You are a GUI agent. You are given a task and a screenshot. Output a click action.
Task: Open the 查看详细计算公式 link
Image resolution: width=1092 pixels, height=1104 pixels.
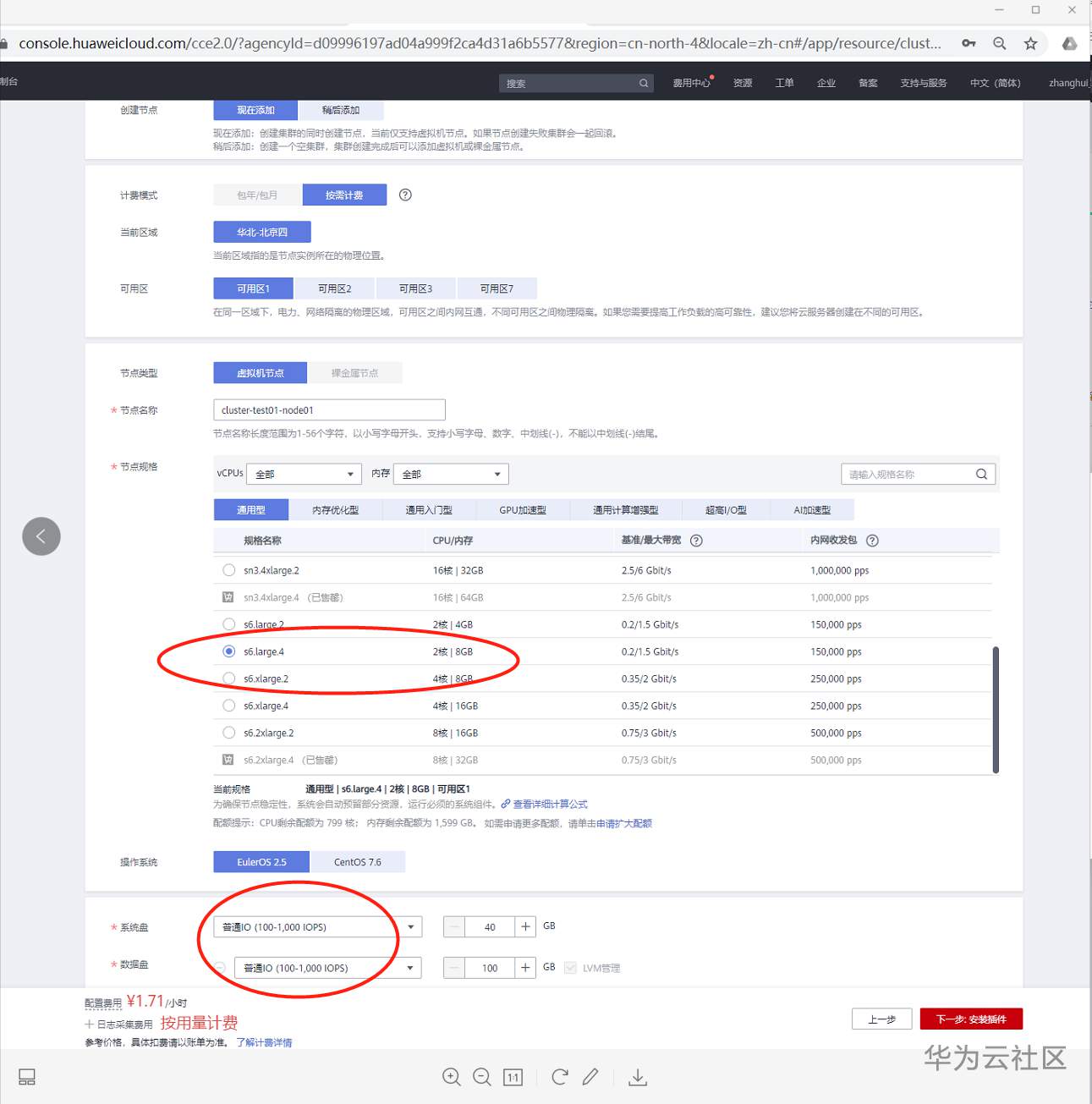click(550, 805)
